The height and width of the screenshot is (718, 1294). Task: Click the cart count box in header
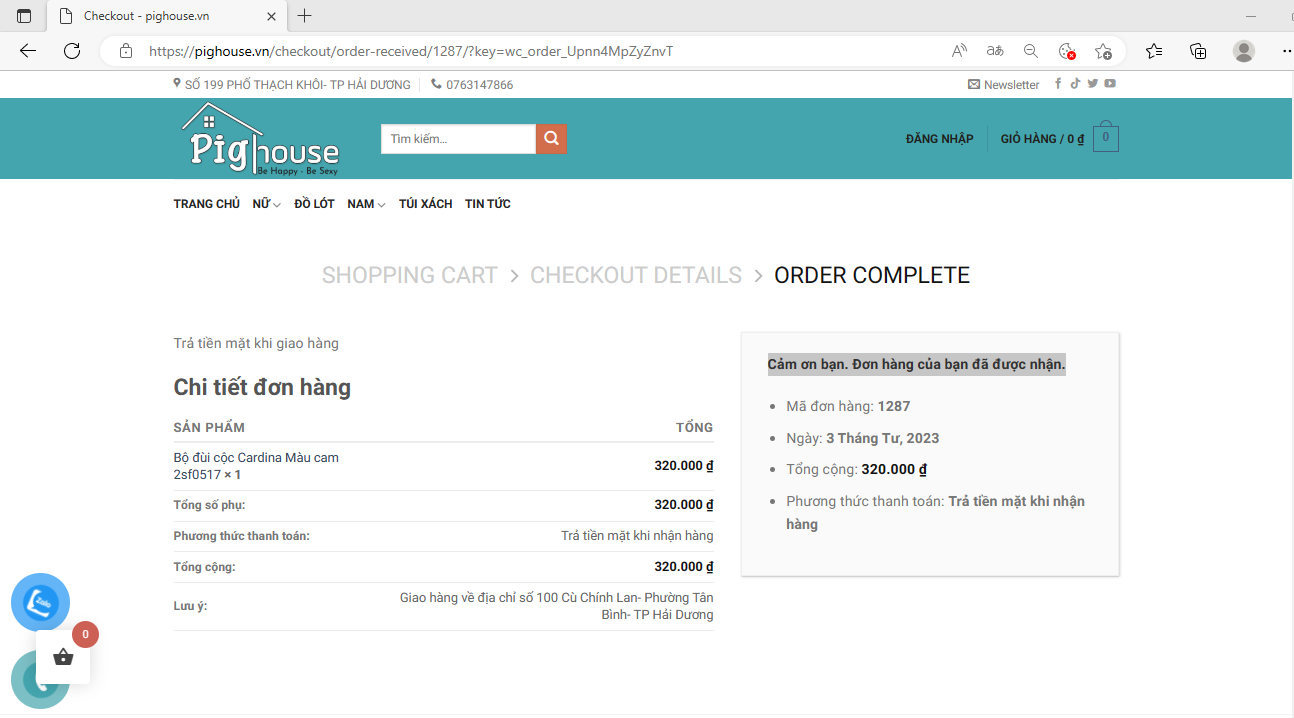pyautogui.click(x=1105, y=139)
